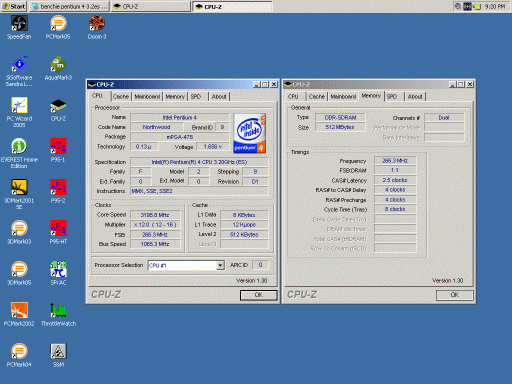Open the PC Wizard 2005 icon
Image resolution: width=512 pixels, height=384 pixels.
tap(19, 112)
